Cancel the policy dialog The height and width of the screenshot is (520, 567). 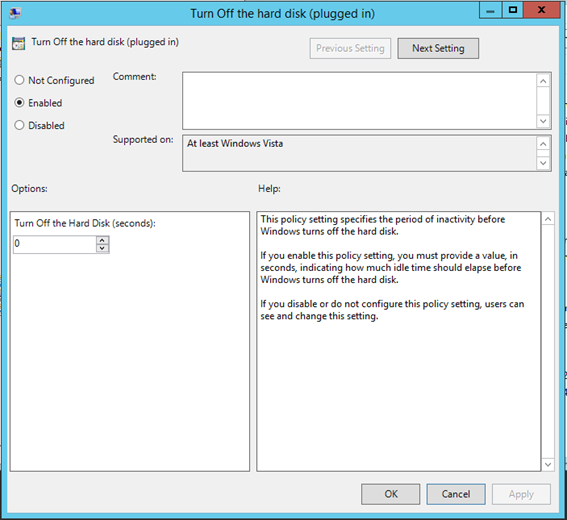pos(456,494)
